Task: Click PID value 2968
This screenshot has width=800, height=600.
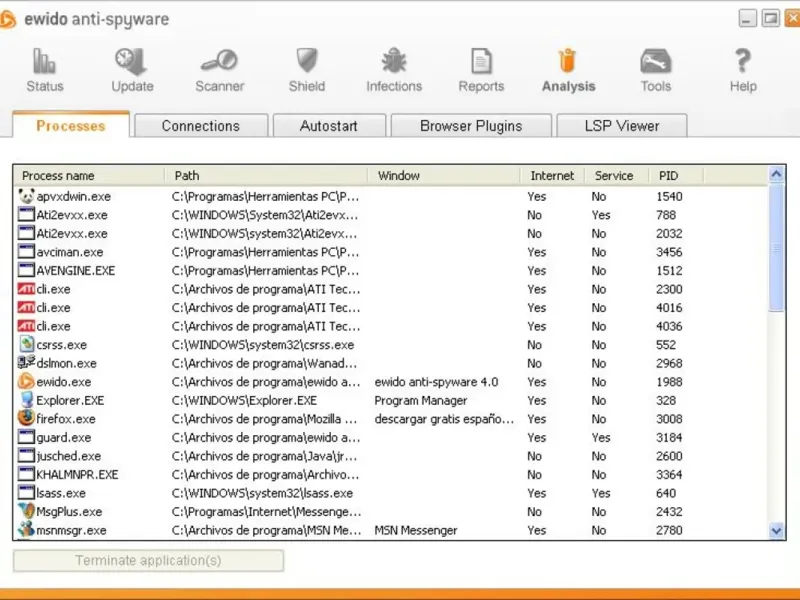Action: (x=669, y=363)
